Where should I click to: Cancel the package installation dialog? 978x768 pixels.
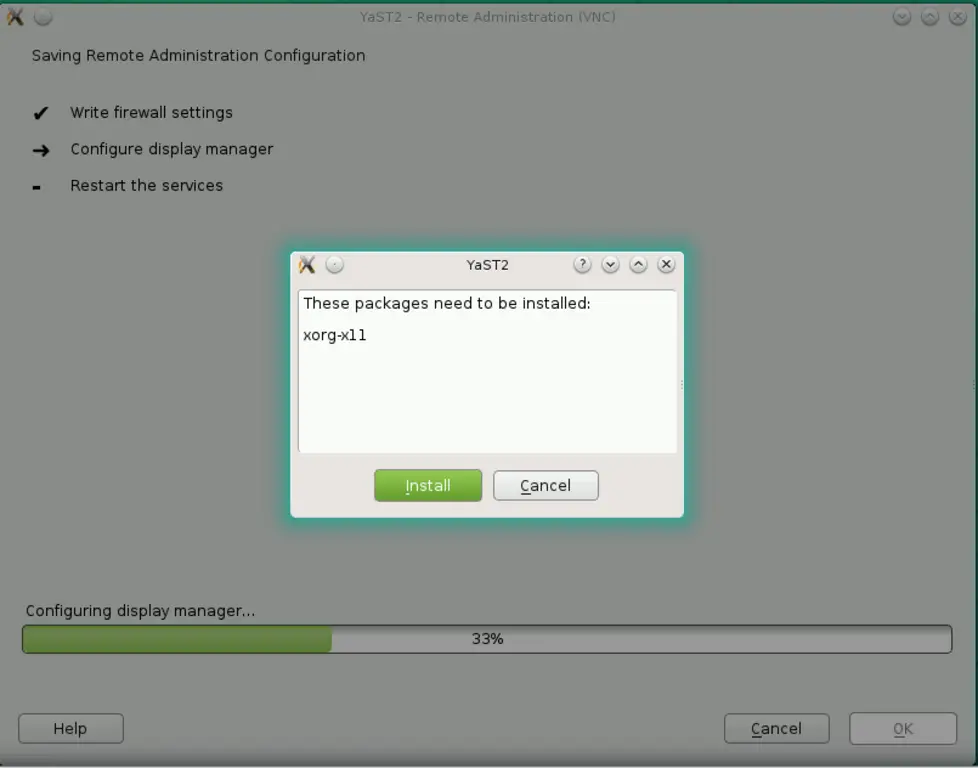point(546,485)
